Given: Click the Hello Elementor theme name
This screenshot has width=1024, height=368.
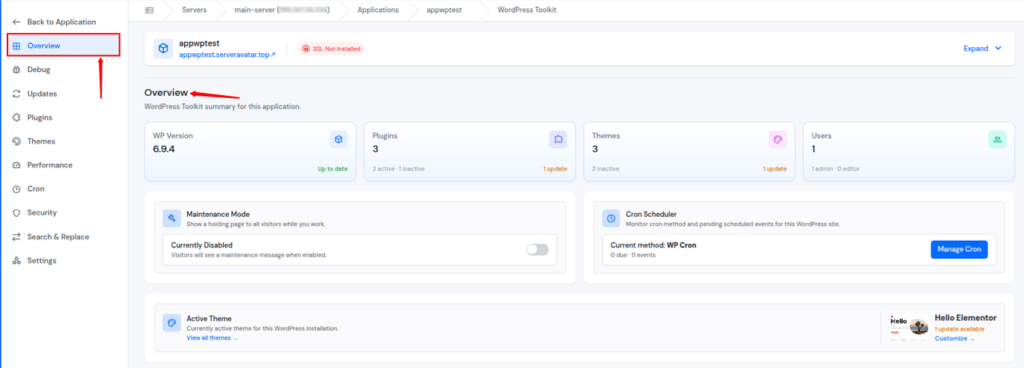Looking at the screenshot, I should (x=965, y=318).
